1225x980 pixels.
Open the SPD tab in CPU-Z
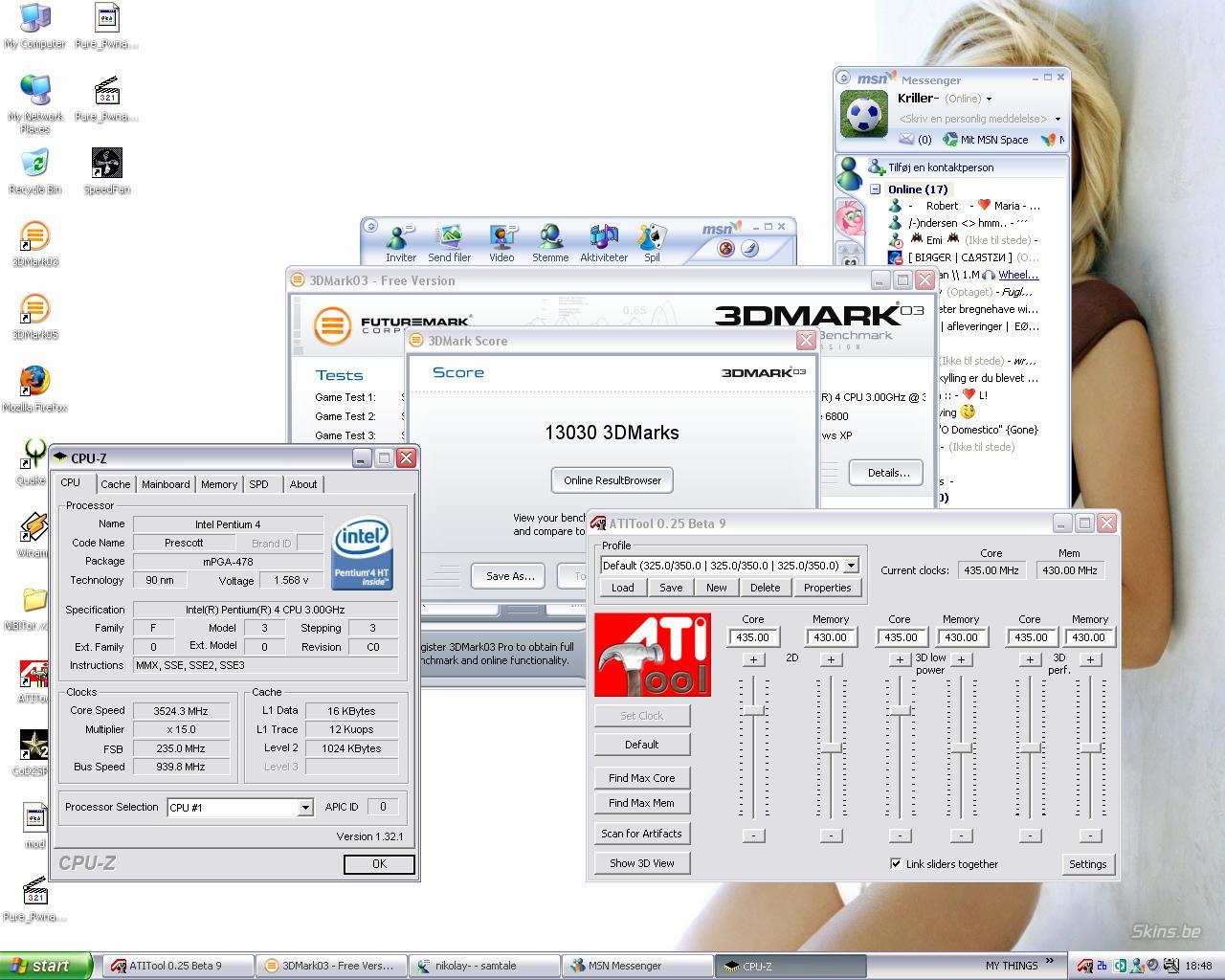coord(258,484)
